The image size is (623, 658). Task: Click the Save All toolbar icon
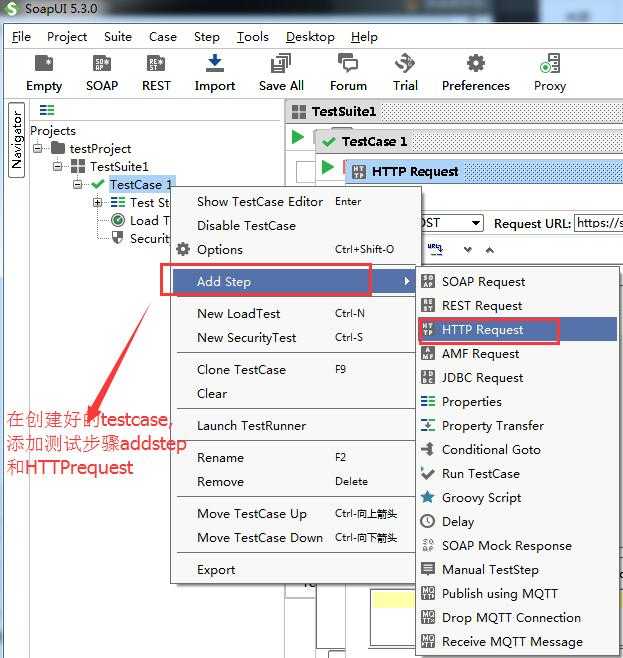tap(281, 63)
